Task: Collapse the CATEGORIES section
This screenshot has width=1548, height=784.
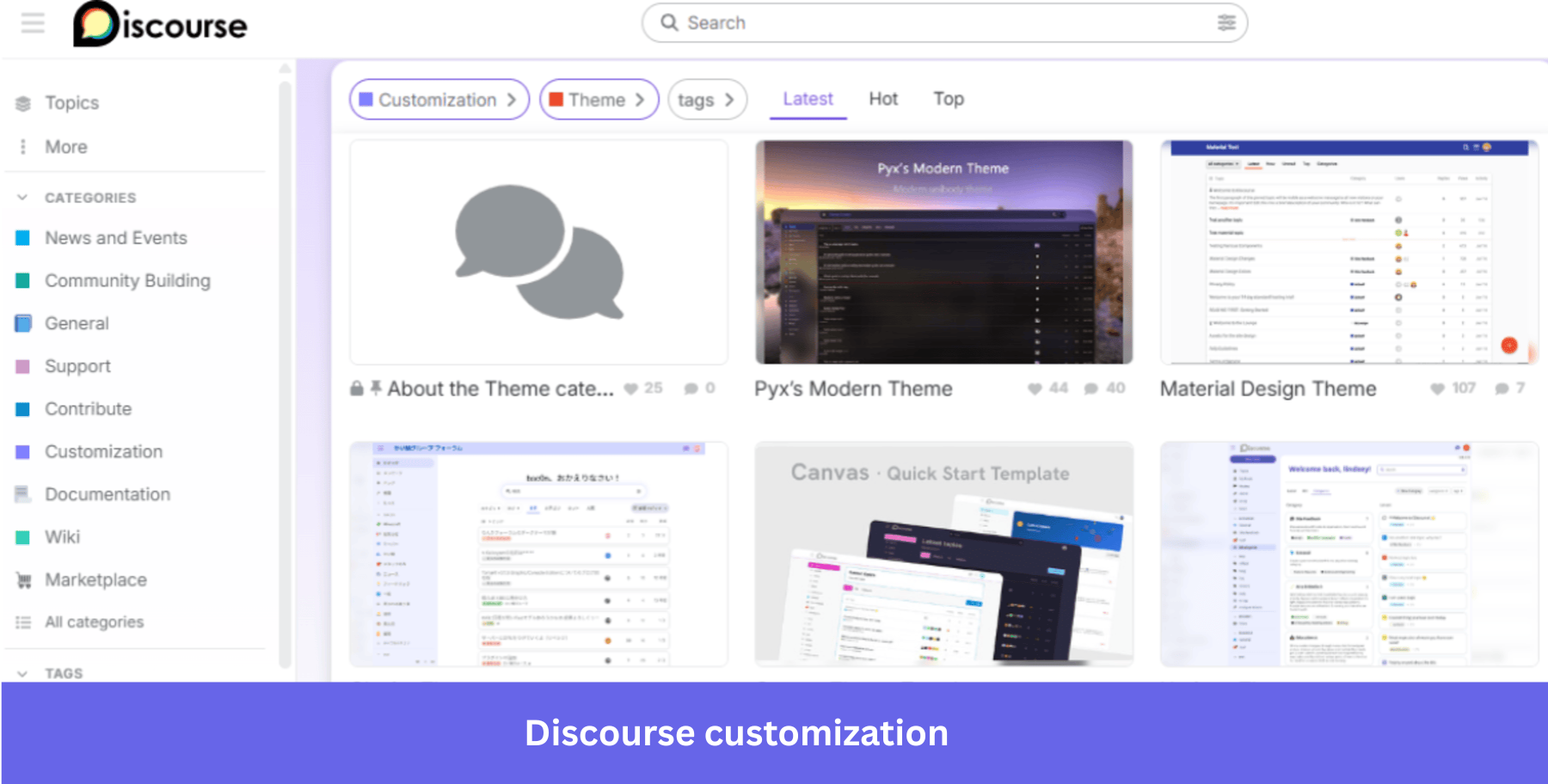Action: (x=21, y=196)
